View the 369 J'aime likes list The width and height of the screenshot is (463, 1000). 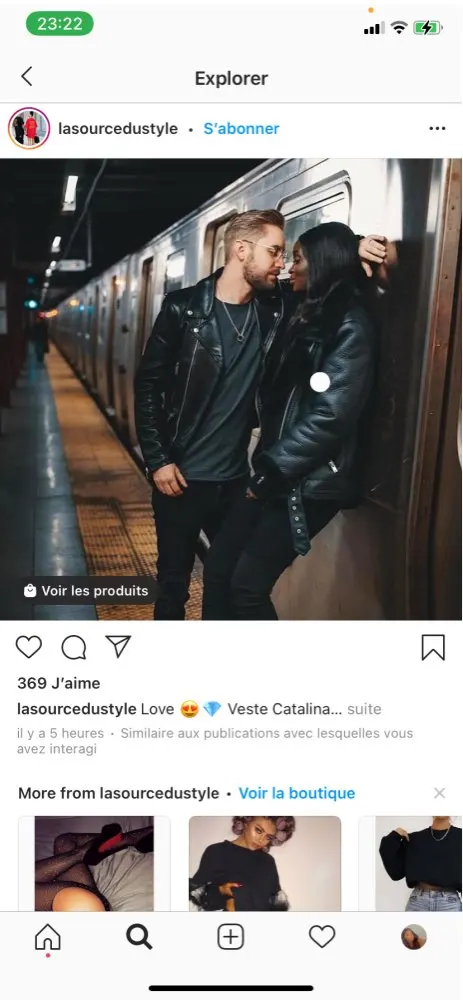(x=59, y=683)
